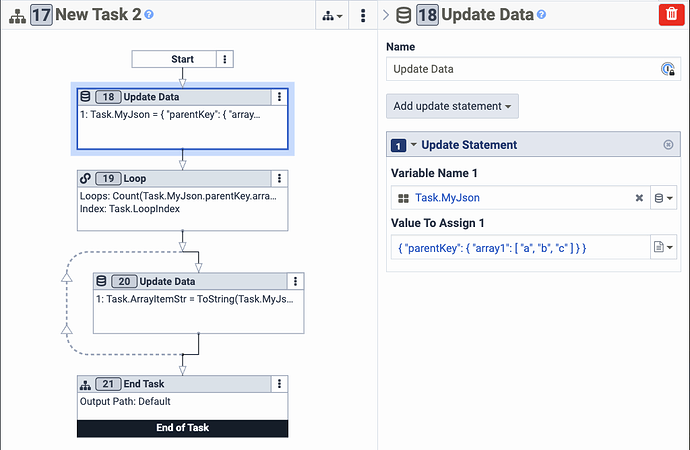Open the task hierarchy dropdown in the header
Screen dimensions: 690x450
tap(332, 16)
